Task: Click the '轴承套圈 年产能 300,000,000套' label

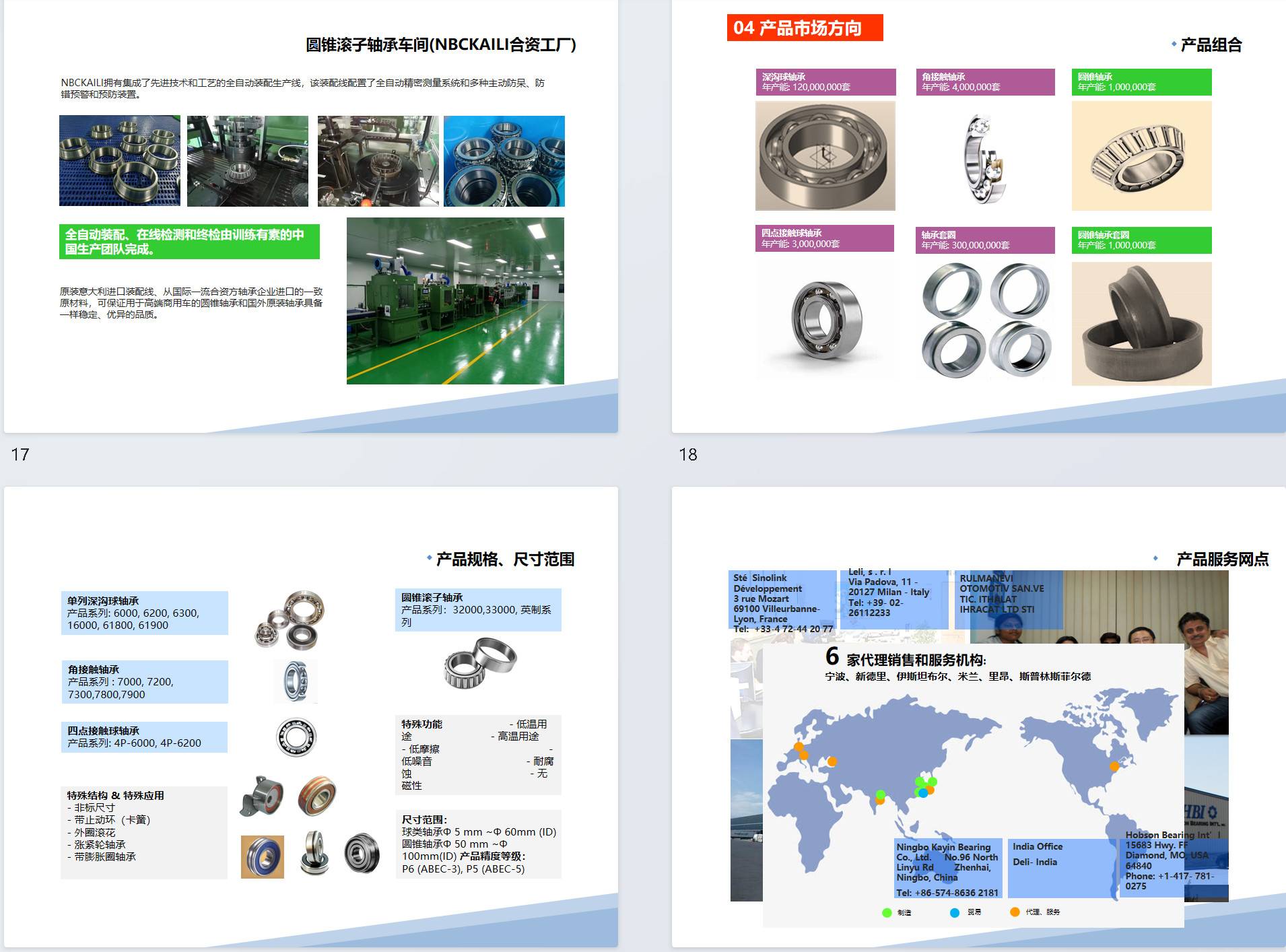Action: tap(985, 240)
